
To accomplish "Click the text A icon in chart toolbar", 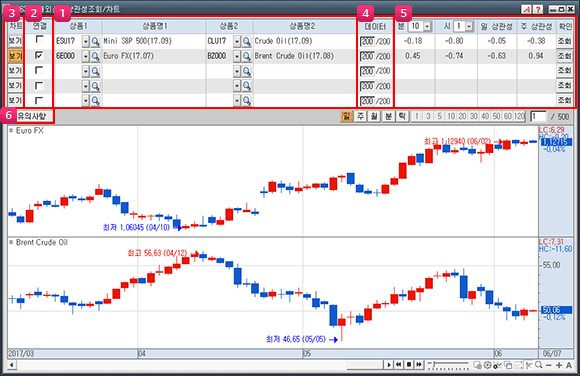I will (x=569, y=365).
